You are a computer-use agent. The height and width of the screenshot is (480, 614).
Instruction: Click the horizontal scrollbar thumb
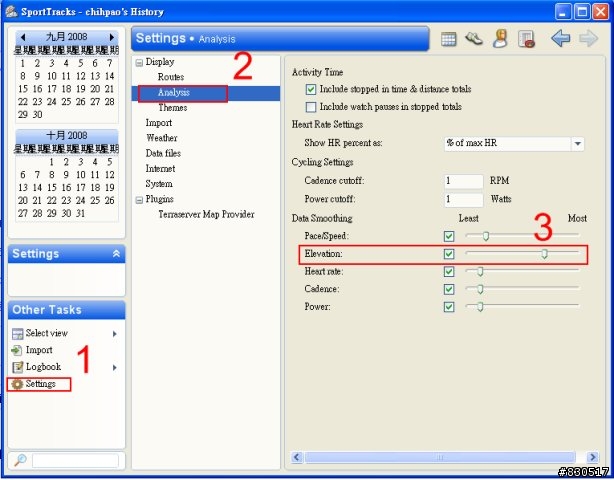(x=440, y=457)
